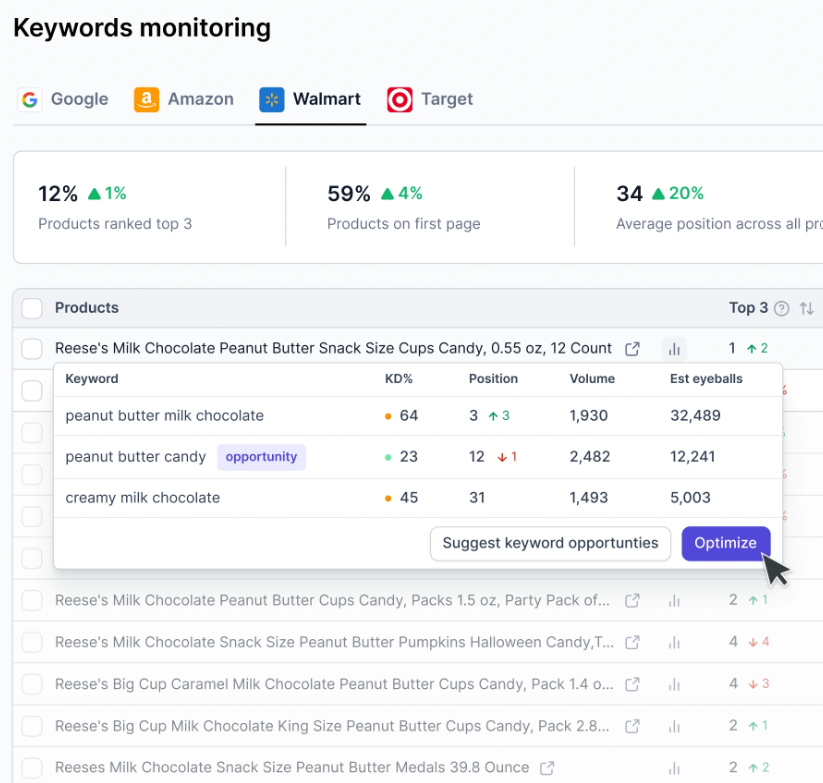The width and height of the screenshot is (823, 783).
Task: Open Reese's Big Cup Caramel product title
Action: click(334, 684)
